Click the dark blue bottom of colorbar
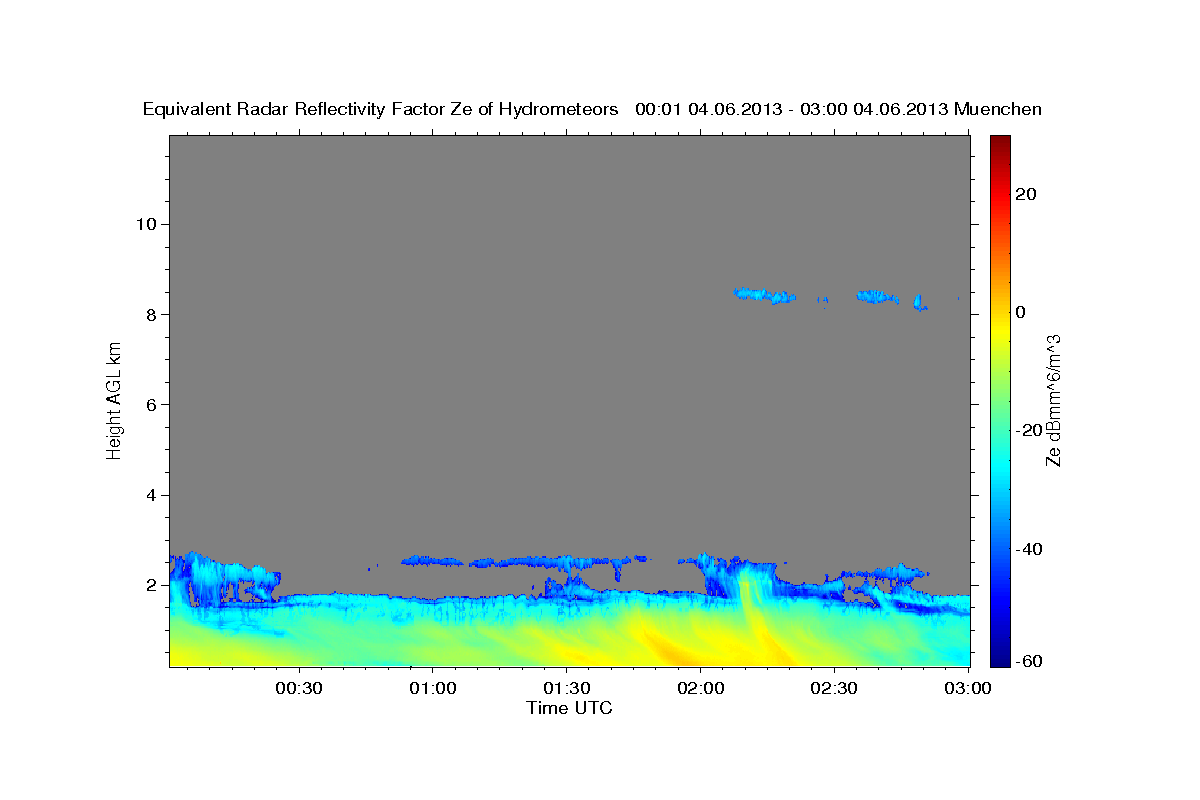 click(1000, 658)
